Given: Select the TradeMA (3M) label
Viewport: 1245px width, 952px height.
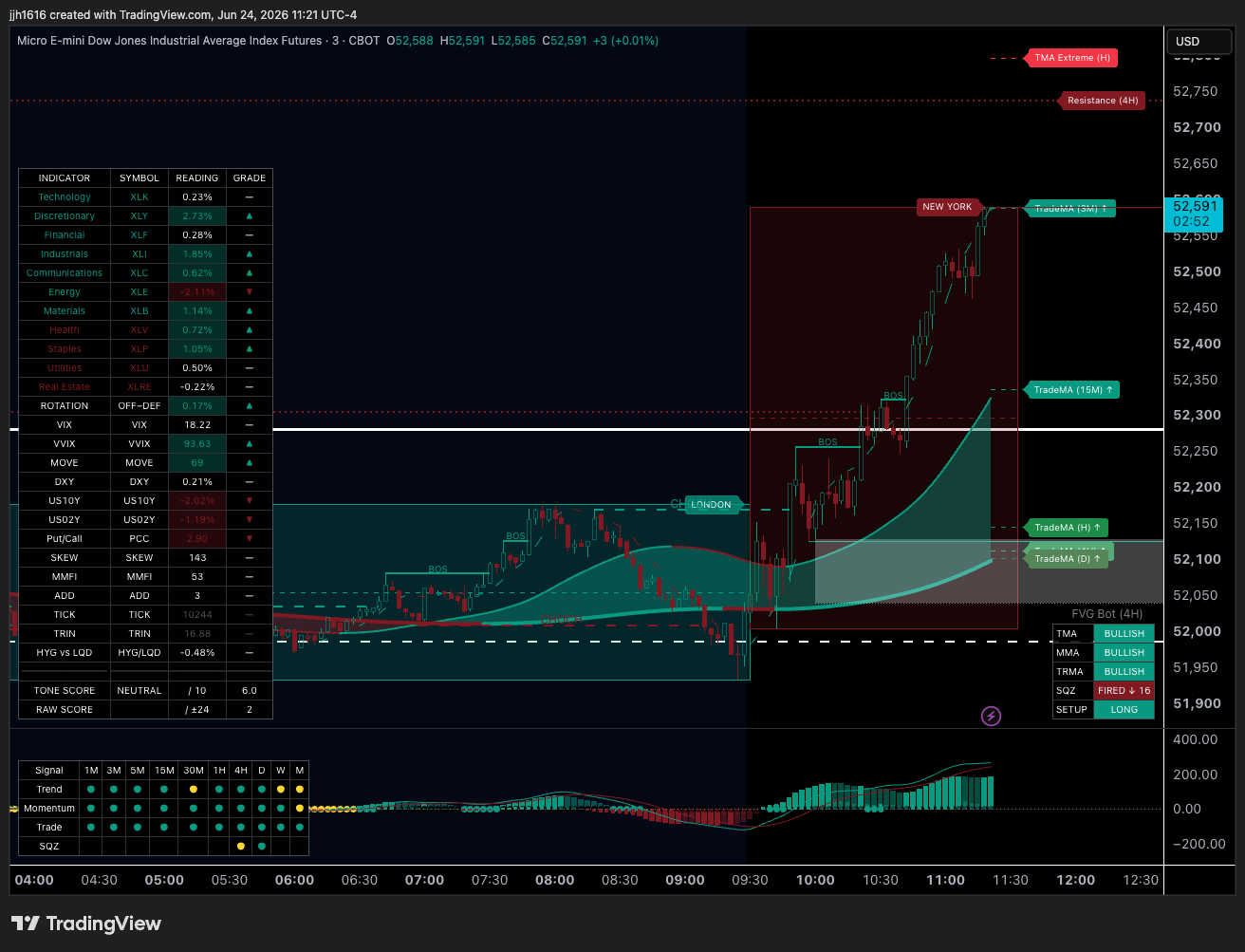Looking at the screenshot, I should [x=1070, y=208].
